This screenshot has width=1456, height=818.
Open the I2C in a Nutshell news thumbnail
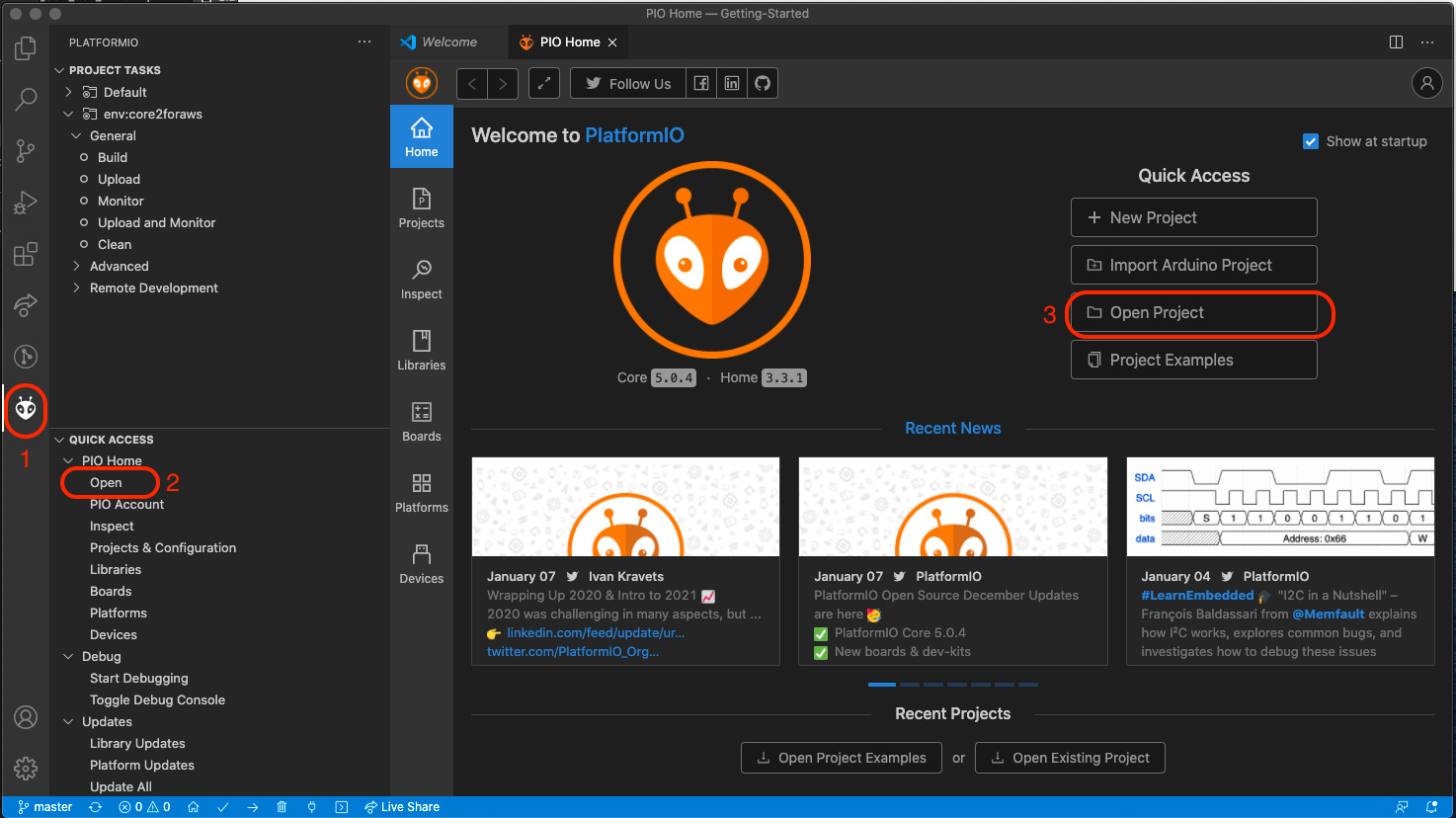point(1280,507)
